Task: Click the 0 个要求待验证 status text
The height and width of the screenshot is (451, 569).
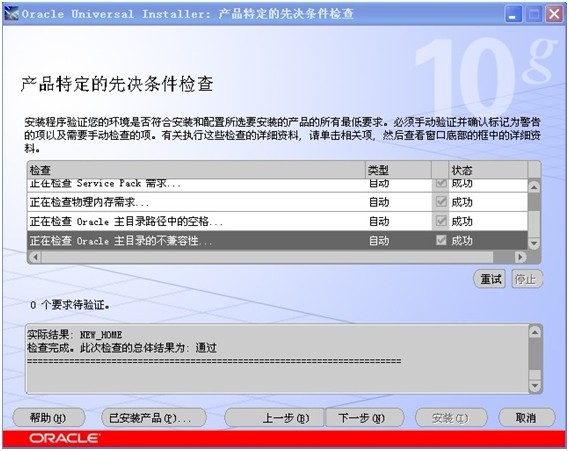Action: [70, 305]
